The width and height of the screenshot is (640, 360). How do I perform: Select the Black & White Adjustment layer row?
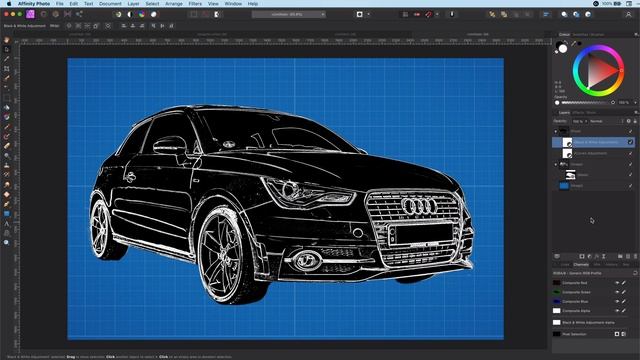[593, 142]
